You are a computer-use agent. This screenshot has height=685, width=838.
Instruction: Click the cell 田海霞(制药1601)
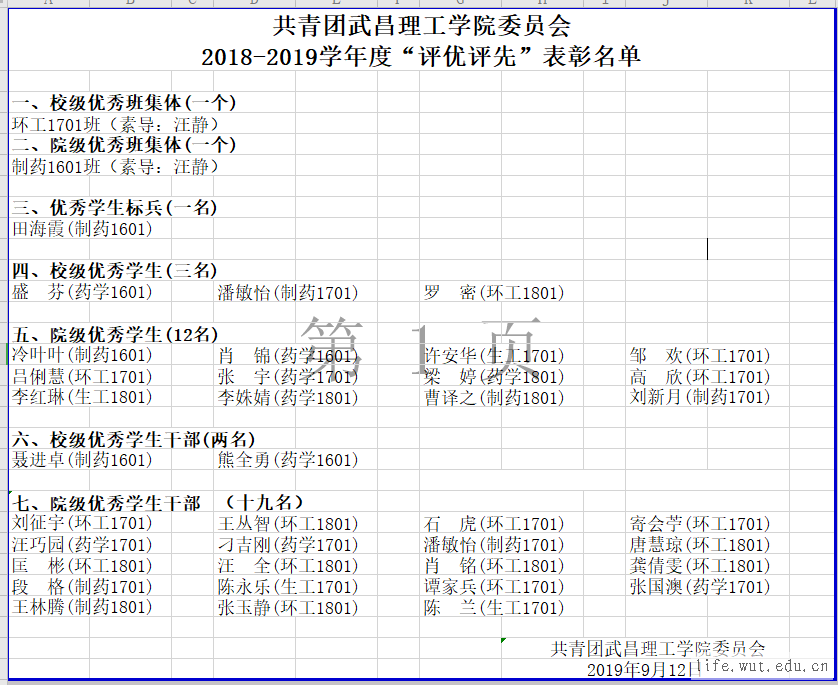(x=82, y=229)
